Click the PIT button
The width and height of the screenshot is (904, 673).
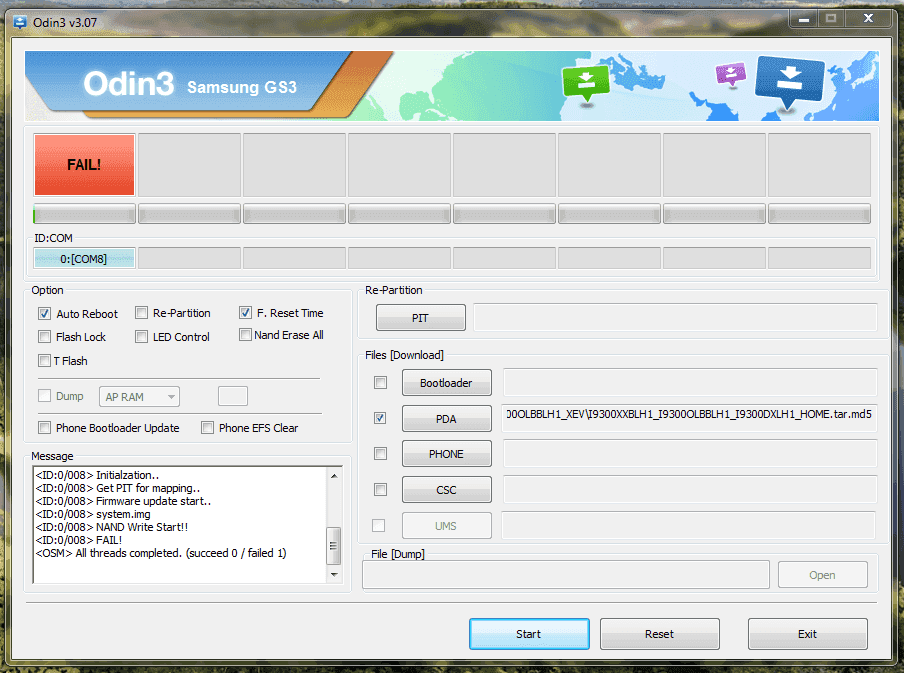pos(421,318)
